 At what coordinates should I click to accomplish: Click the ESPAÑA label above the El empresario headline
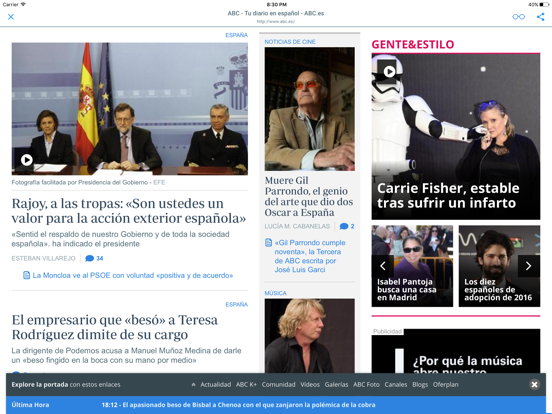[x=237, y=305]
